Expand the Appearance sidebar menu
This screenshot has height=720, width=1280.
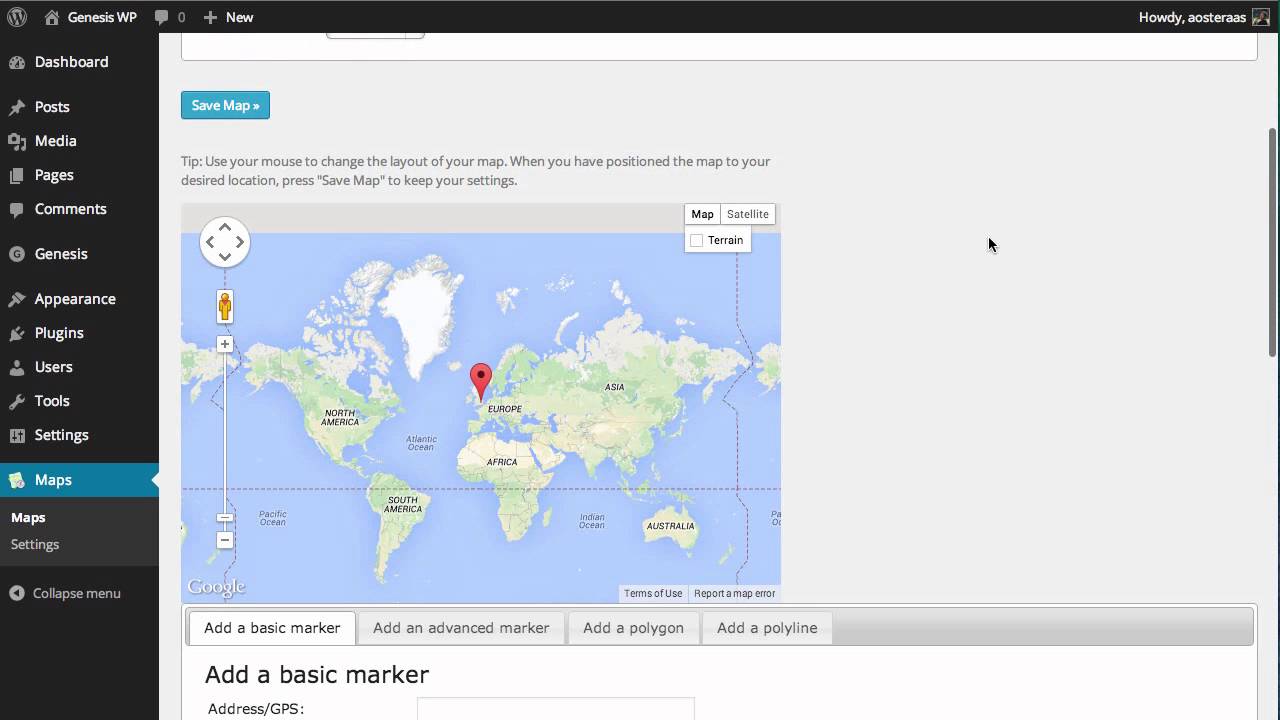[x=75, y=299]
